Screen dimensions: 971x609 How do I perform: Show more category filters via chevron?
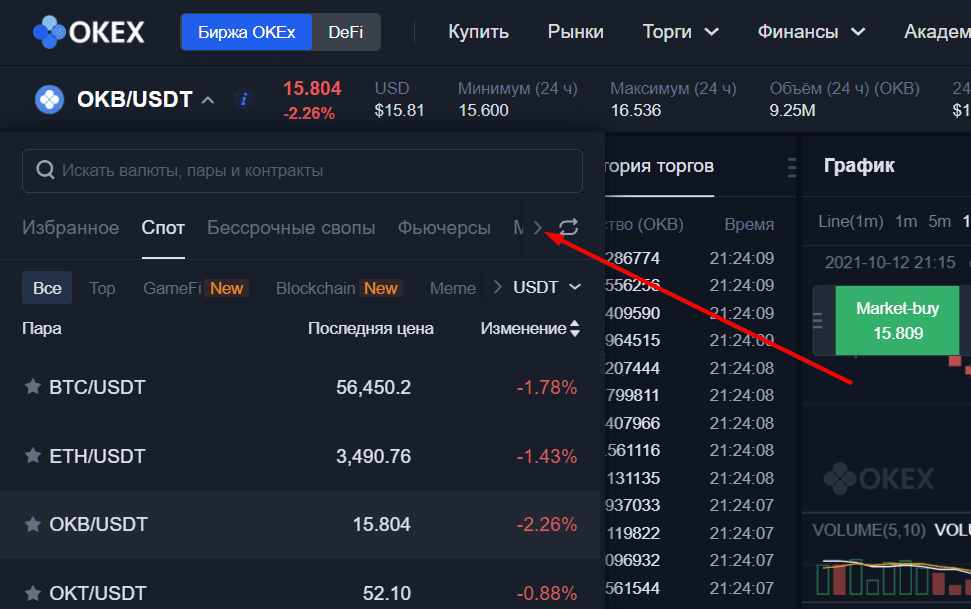[x=497, y=287]
